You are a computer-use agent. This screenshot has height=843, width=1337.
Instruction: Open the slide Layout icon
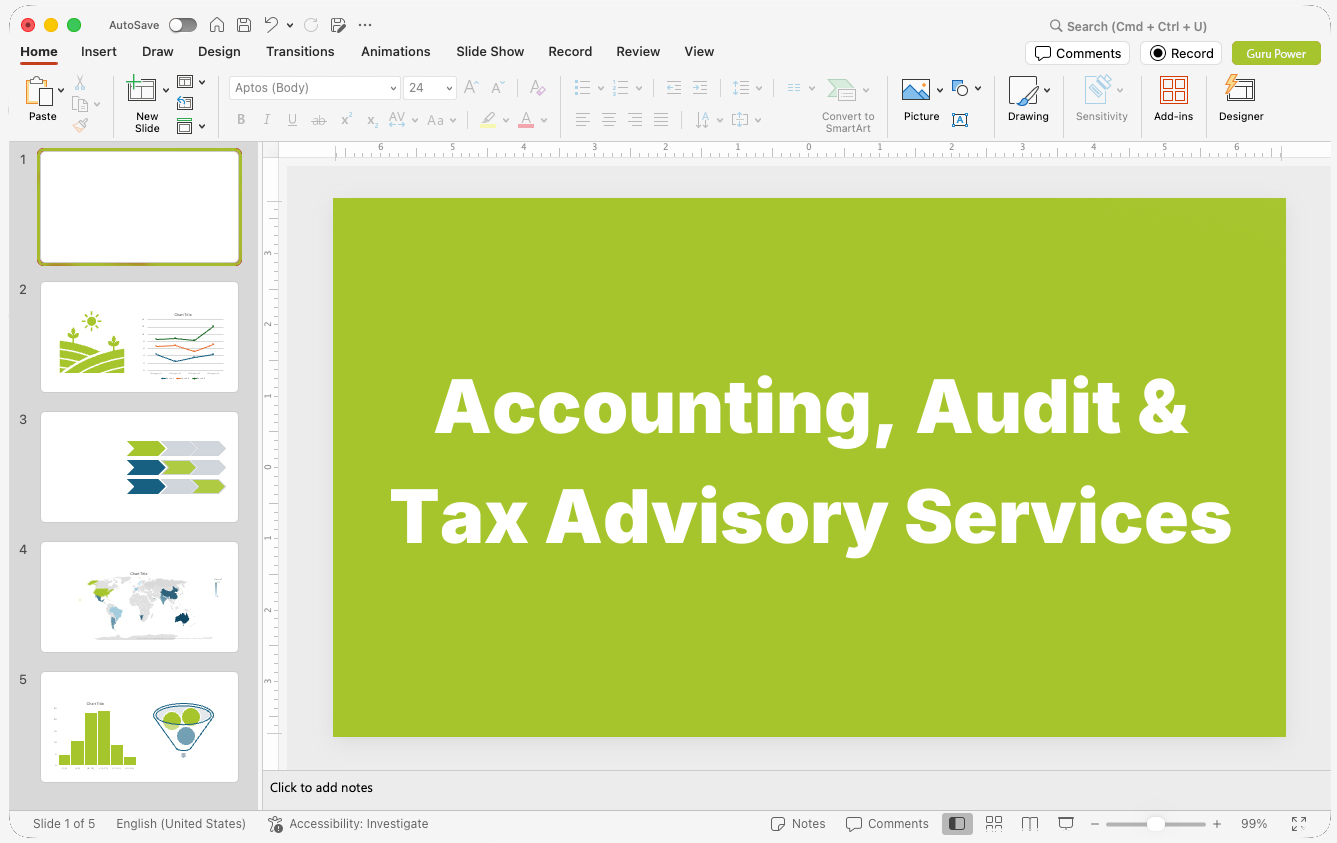click(x=185, y=82)
